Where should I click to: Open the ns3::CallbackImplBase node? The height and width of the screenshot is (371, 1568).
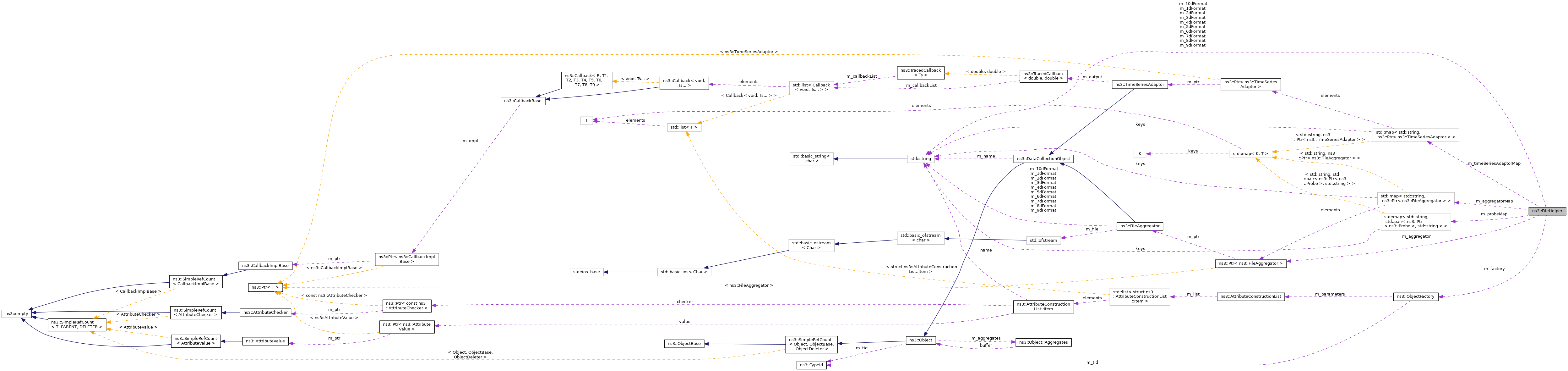pos(265,266)
